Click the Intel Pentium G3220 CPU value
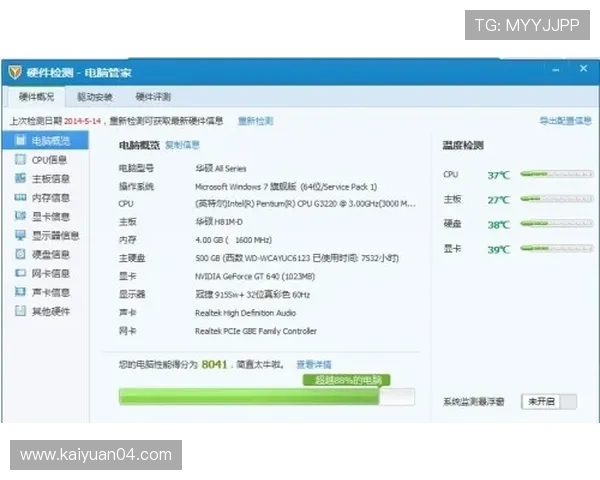Screen dimensions: 600x480 tap(305, 204)
